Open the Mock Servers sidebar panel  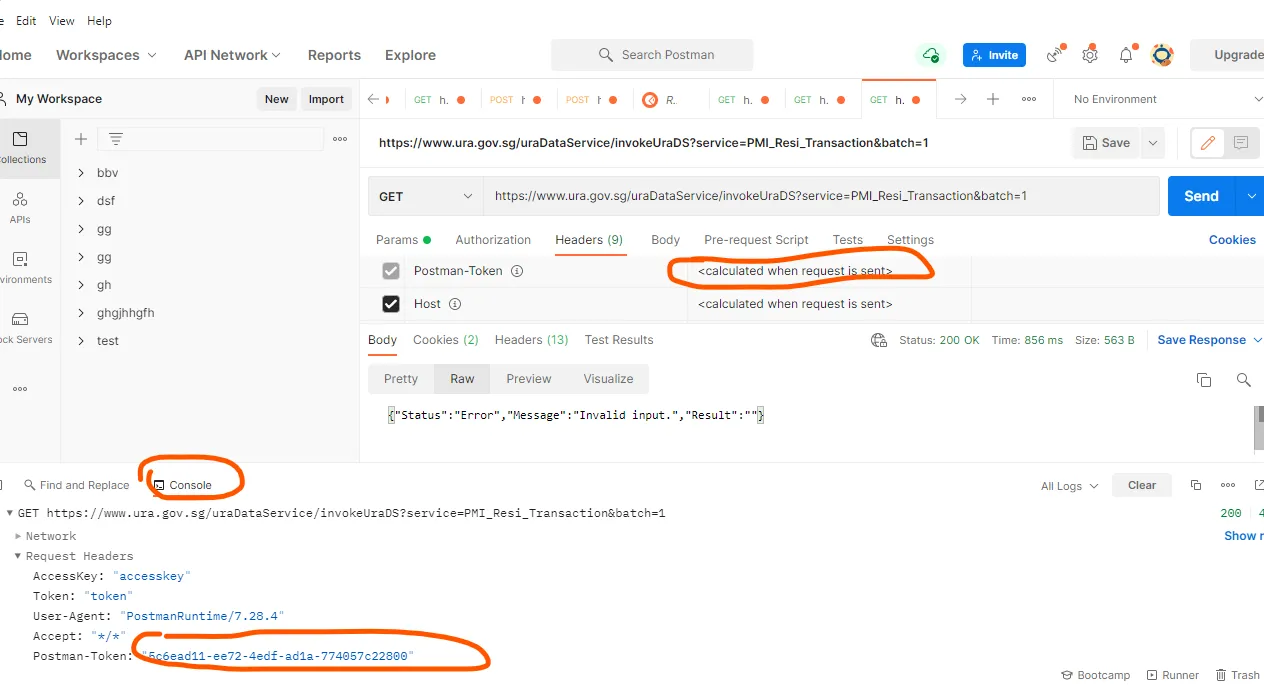pos(20,327)
